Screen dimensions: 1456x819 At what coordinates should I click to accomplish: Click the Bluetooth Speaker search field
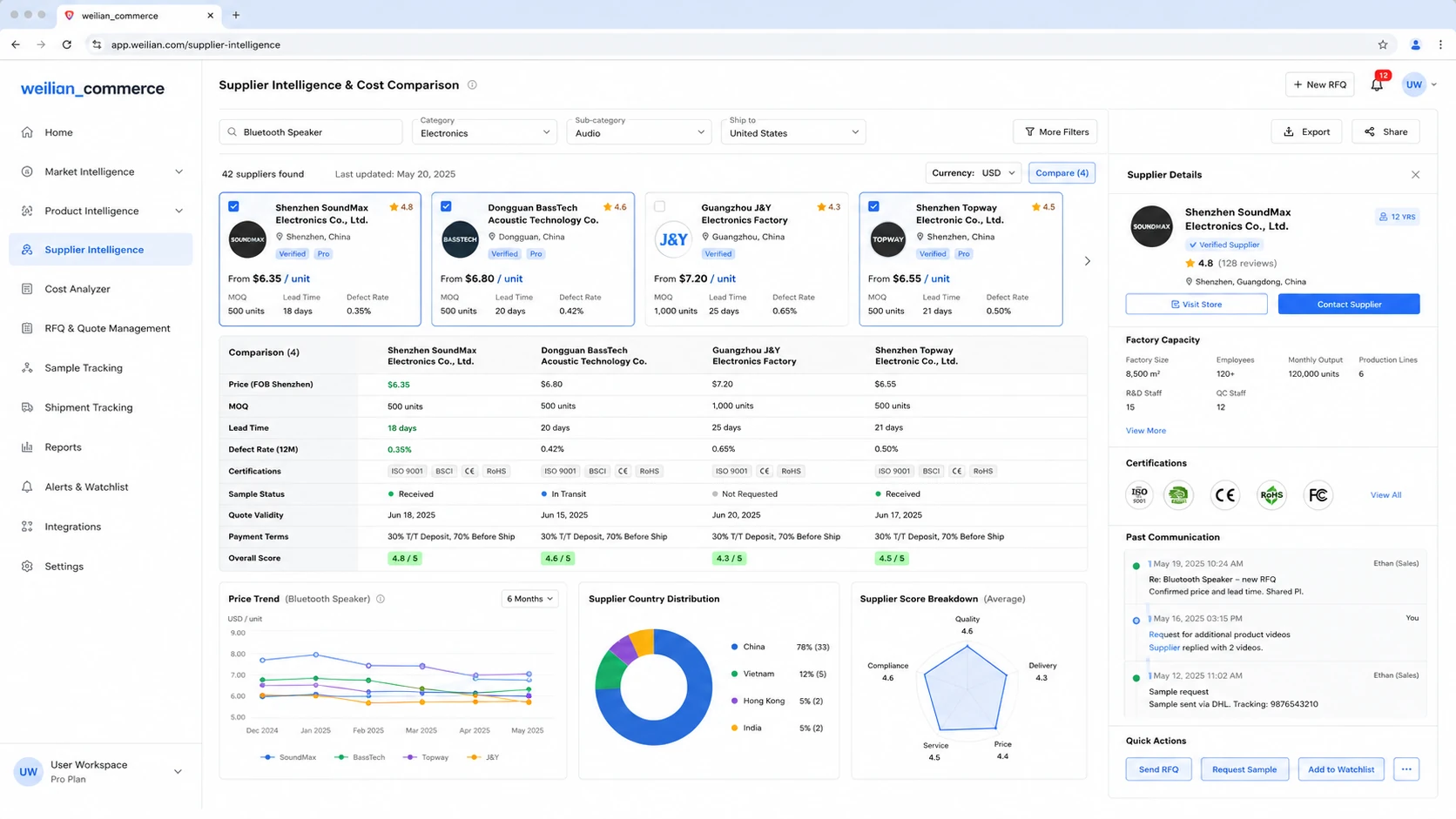tap(311, 132)
